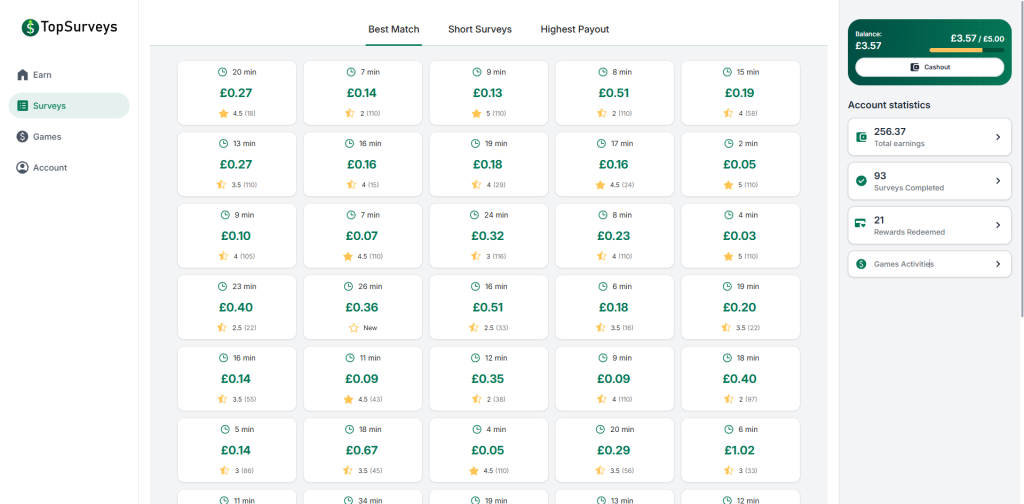The image size is (1024, 504).
Task: Click the £0.09 price on 9 min survey
Action: pos(614,379)
